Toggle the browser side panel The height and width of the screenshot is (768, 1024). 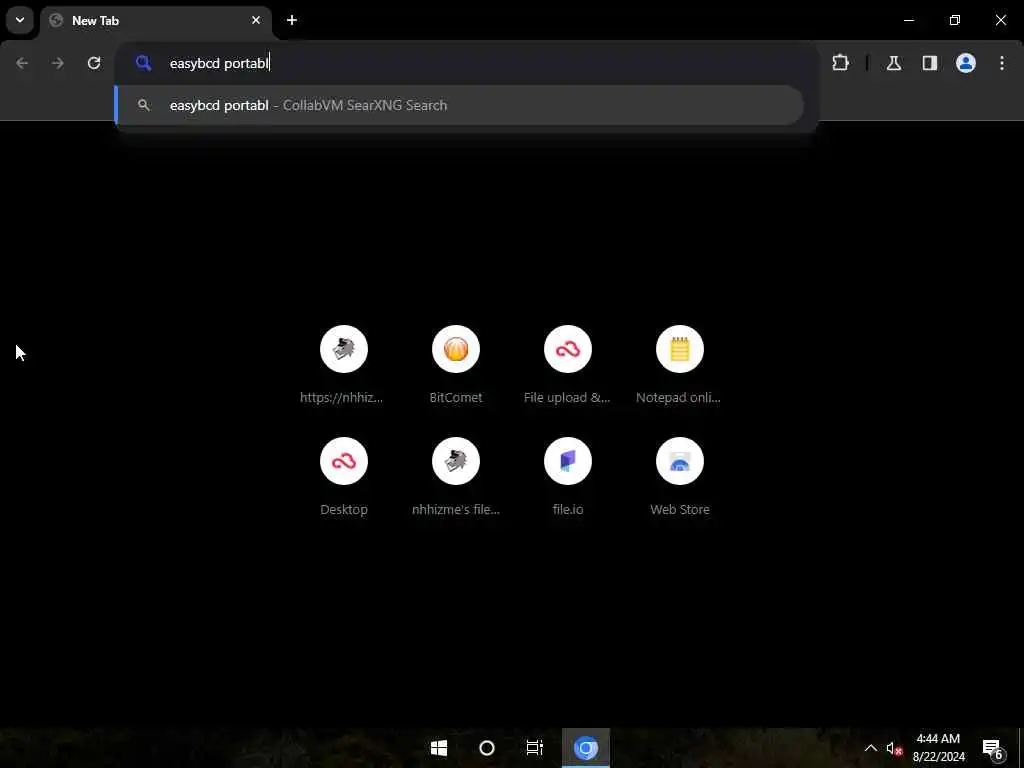pos(930,63)
